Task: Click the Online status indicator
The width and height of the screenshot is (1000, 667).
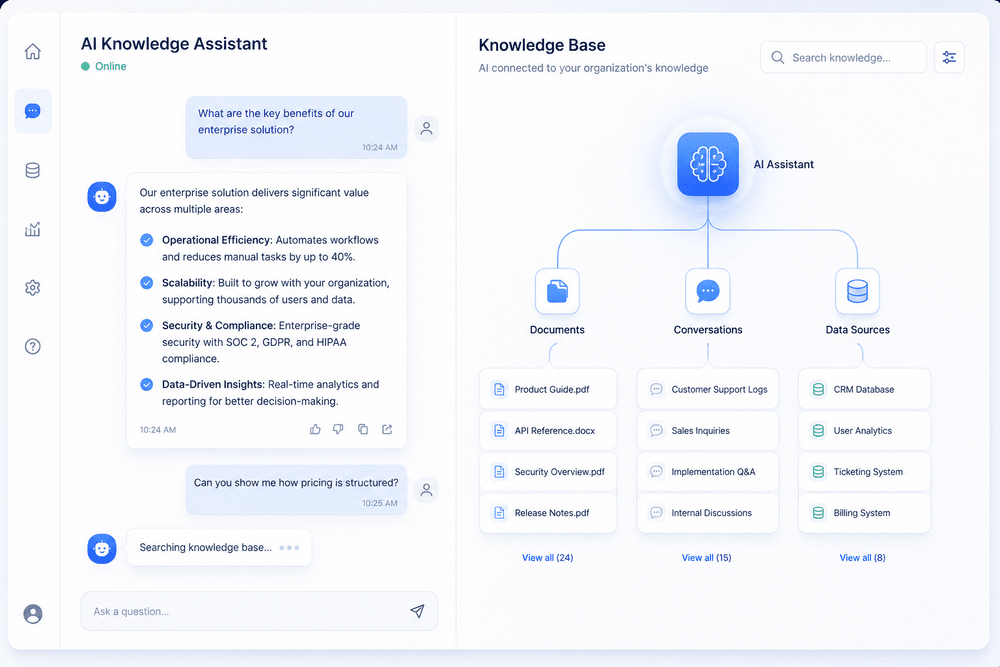Action: coord(103,66)
